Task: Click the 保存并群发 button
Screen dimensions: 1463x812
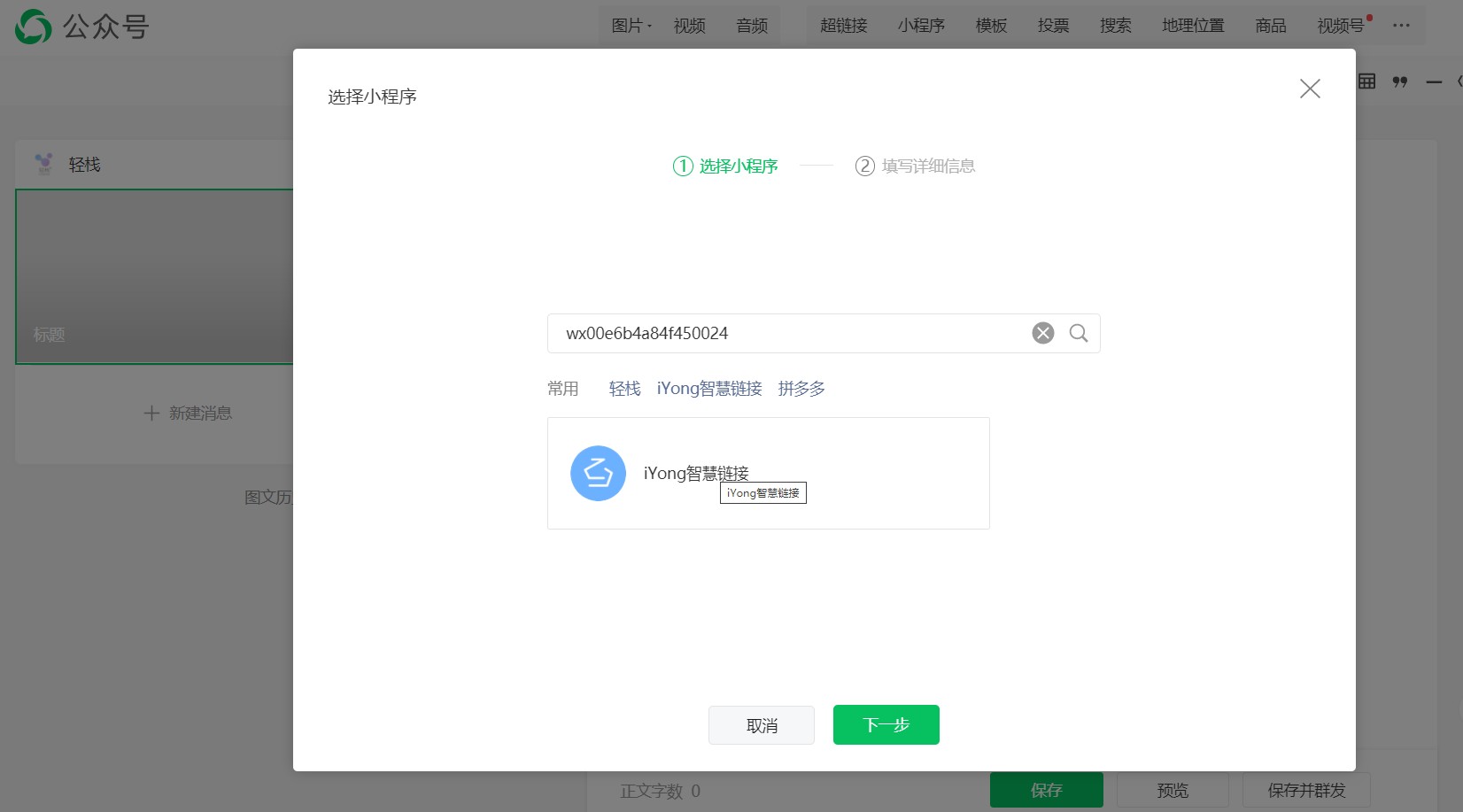Action: coord(1306,790)
